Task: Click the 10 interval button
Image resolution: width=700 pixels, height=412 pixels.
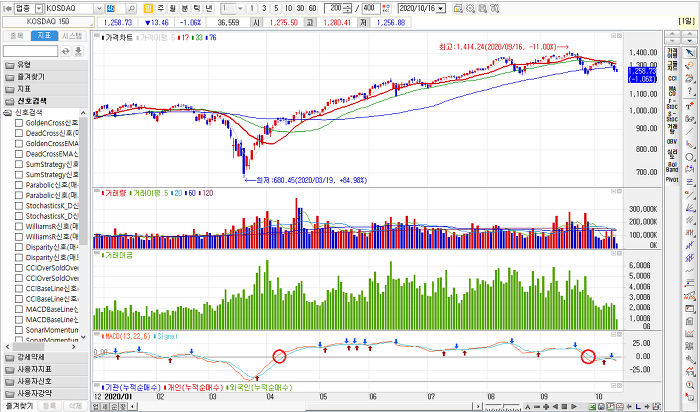Action: point(288,8)
